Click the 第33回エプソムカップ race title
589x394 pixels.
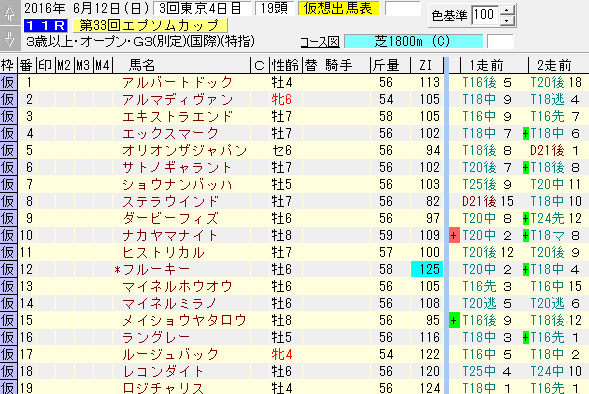coord(149,26)
